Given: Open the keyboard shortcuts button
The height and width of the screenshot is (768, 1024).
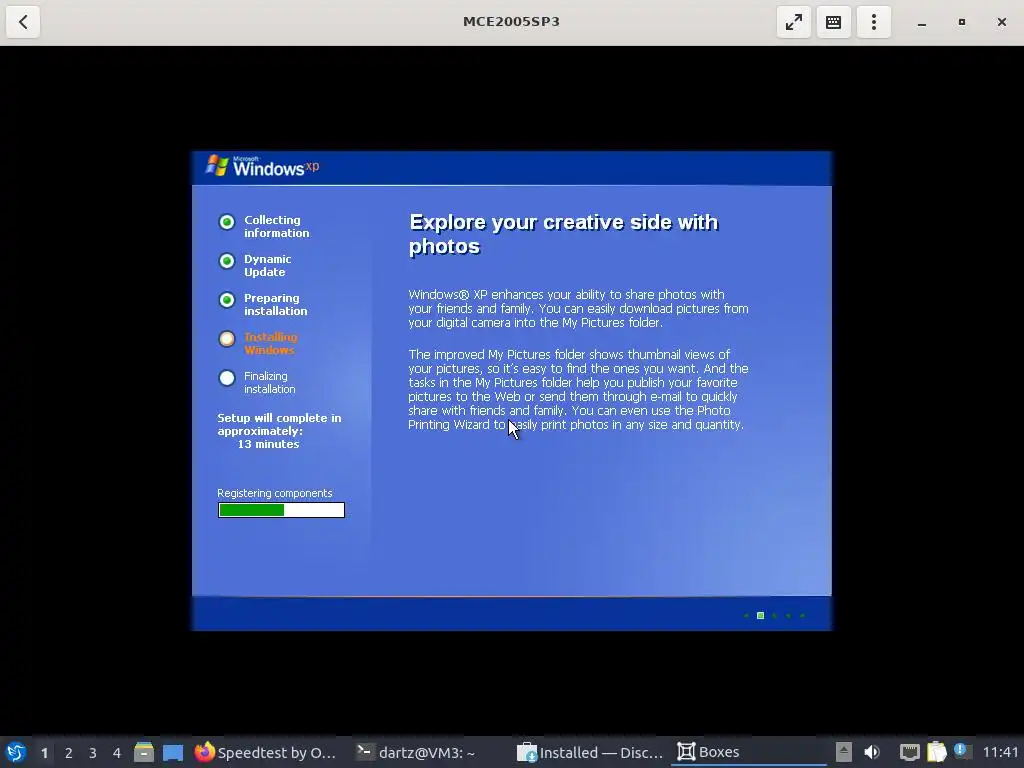Looking at the screenshot, I should (x=833, y=22).
